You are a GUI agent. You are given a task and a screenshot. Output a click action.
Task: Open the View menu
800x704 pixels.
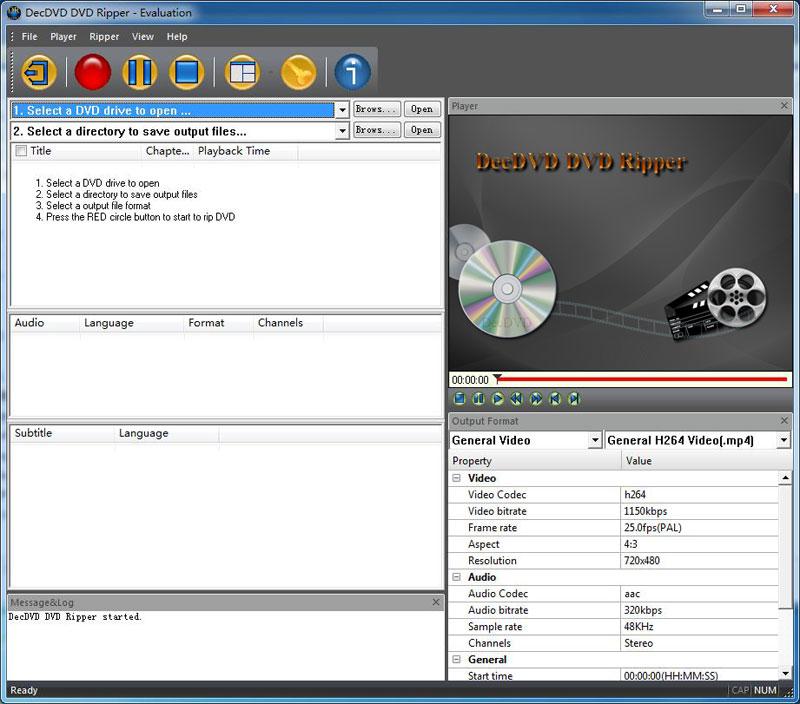(x=142, y=37)
